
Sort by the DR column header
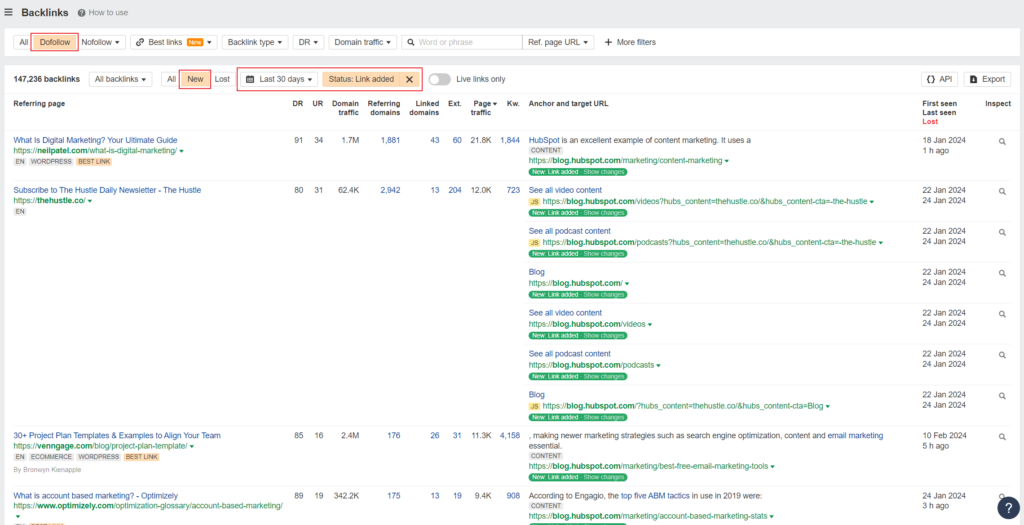tap(297, 103)
